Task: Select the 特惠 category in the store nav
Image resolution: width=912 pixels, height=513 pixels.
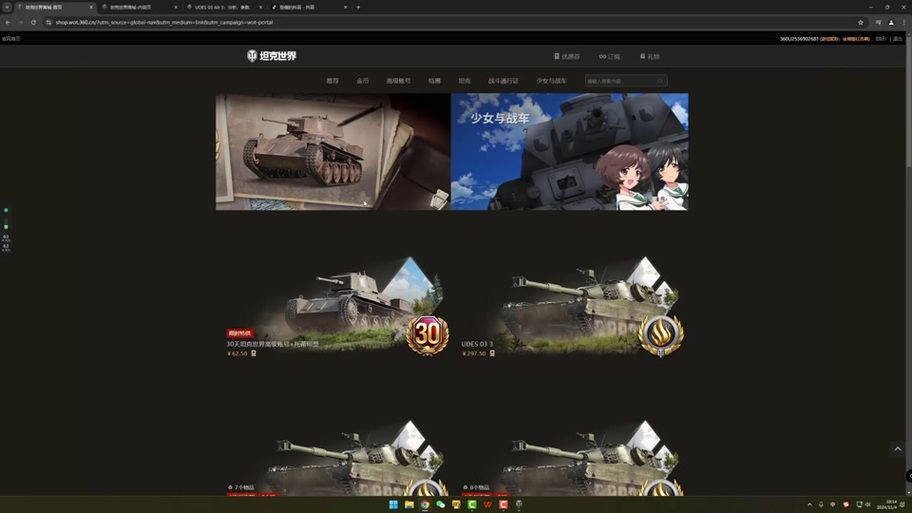Action: pos(434,81)
